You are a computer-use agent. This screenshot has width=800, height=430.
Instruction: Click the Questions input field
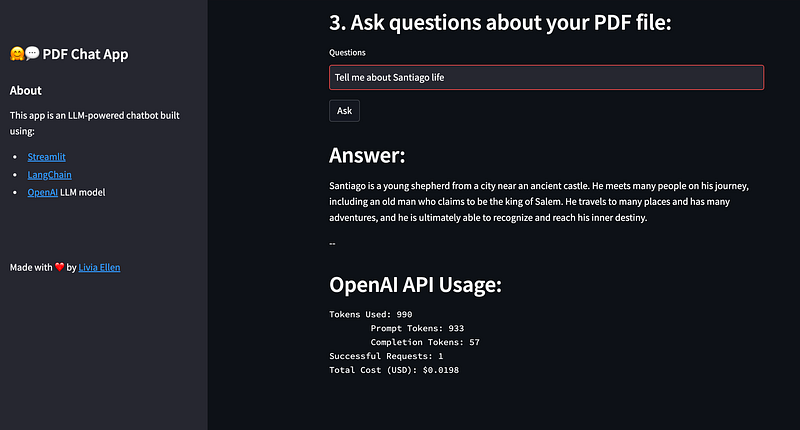546,78
